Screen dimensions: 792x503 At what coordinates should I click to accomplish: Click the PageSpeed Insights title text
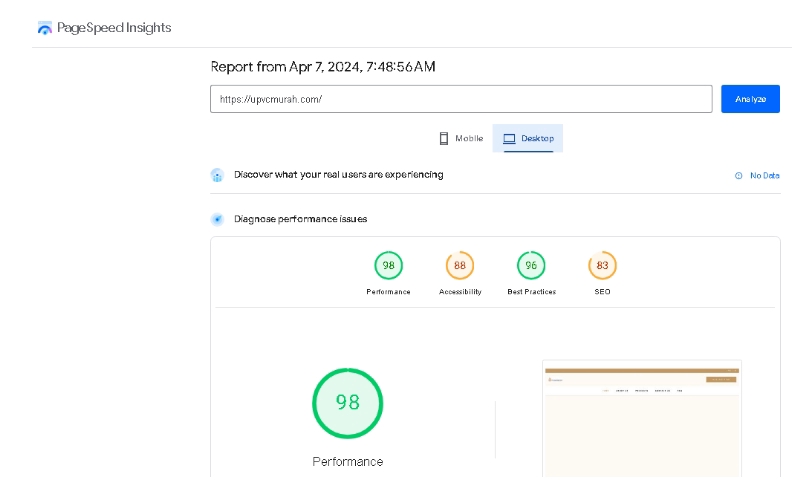point(114,28)
